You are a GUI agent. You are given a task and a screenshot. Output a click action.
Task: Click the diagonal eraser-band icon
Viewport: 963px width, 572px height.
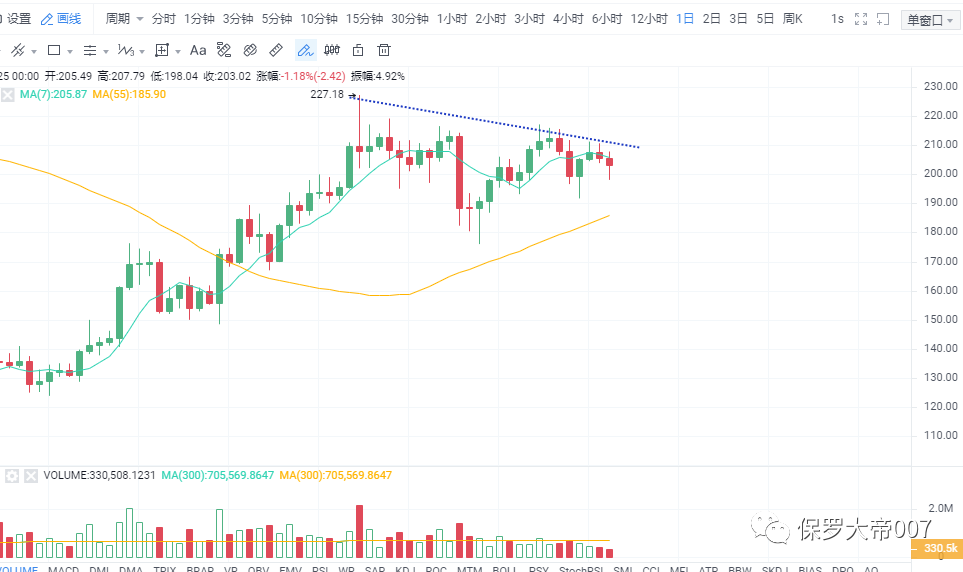pyautogui.click(x=250, y=50)
